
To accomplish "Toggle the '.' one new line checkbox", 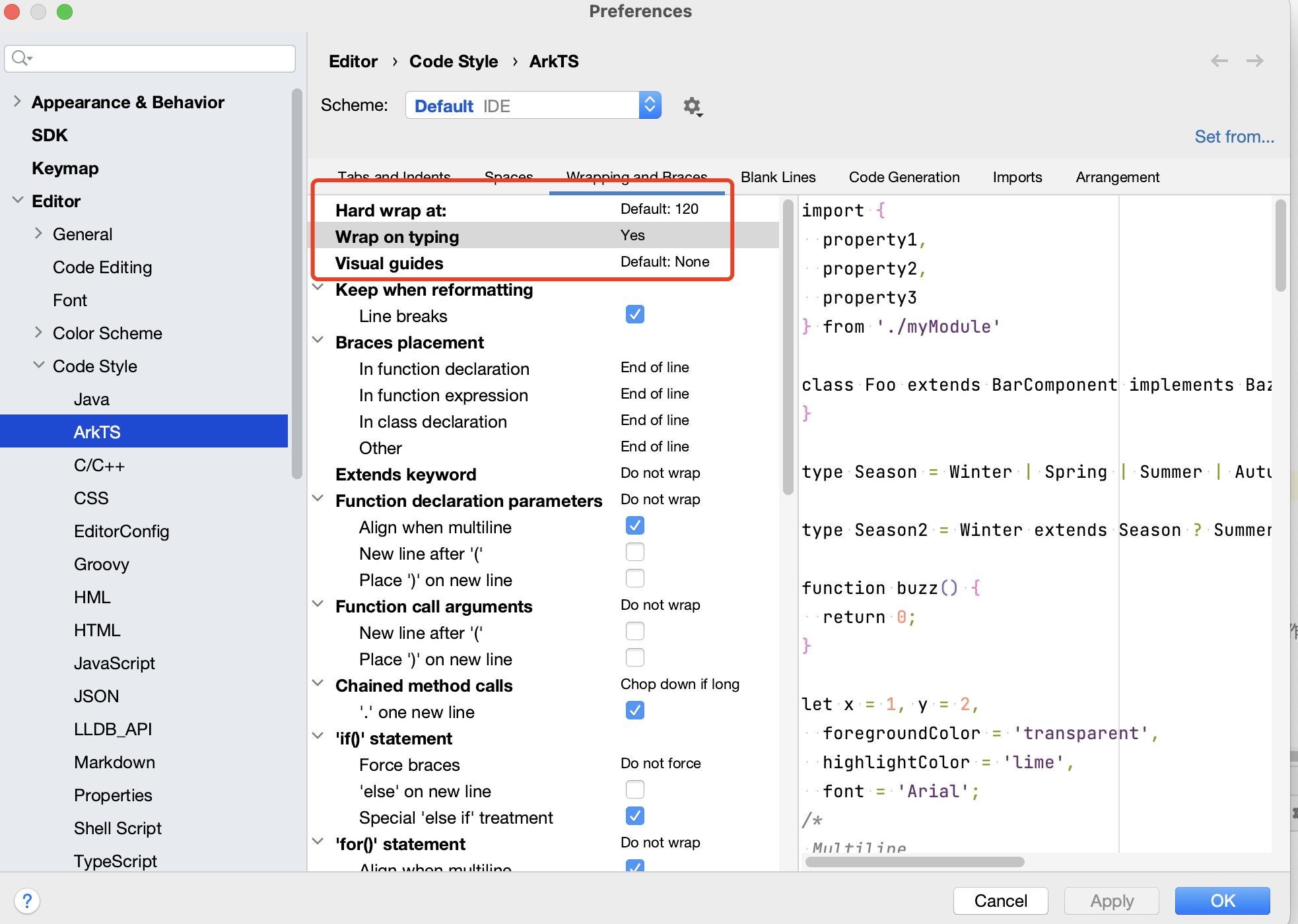I will tap(634, 710).
